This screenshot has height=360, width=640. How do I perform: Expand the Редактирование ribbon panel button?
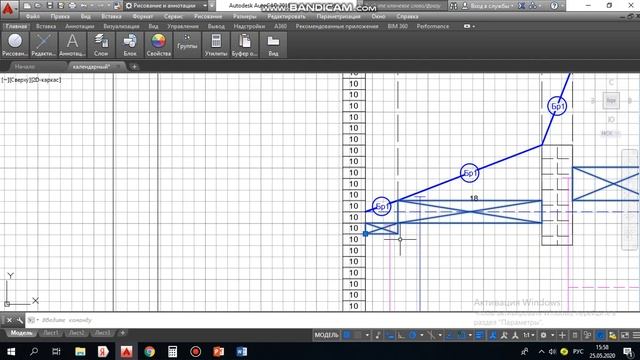[x=44, y=44]
